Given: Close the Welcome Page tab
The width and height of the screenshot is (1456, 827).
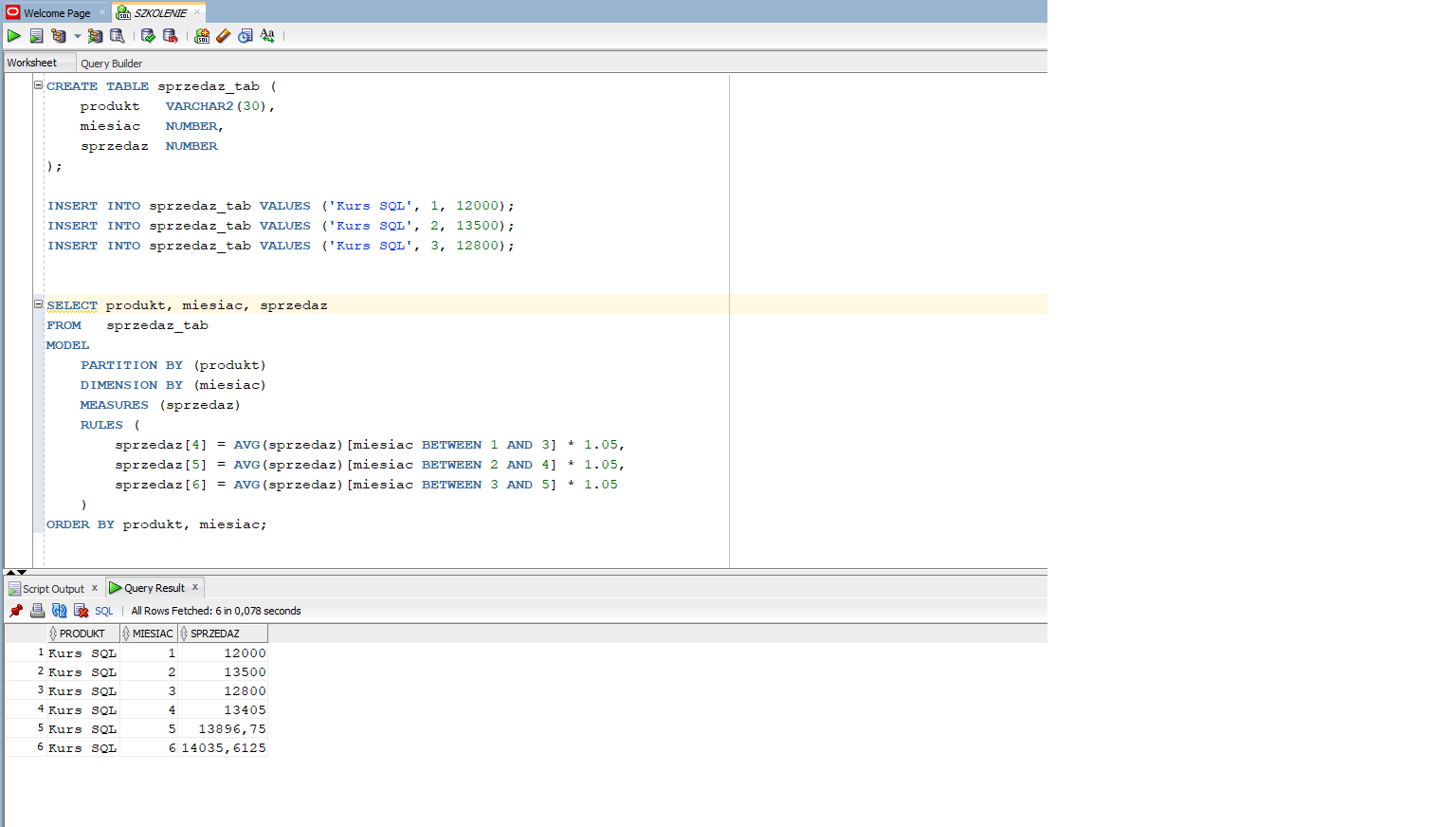Looking at the screenshot, I should click(x=102, y=12).
